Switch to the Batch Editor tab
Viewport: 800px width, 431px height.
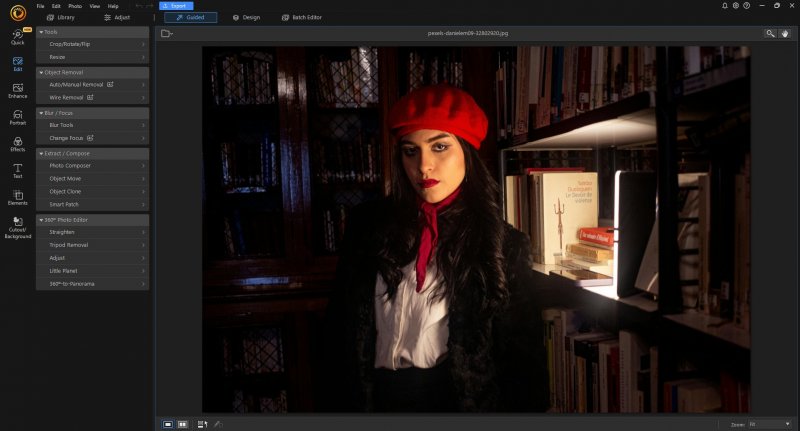(302, 17)
